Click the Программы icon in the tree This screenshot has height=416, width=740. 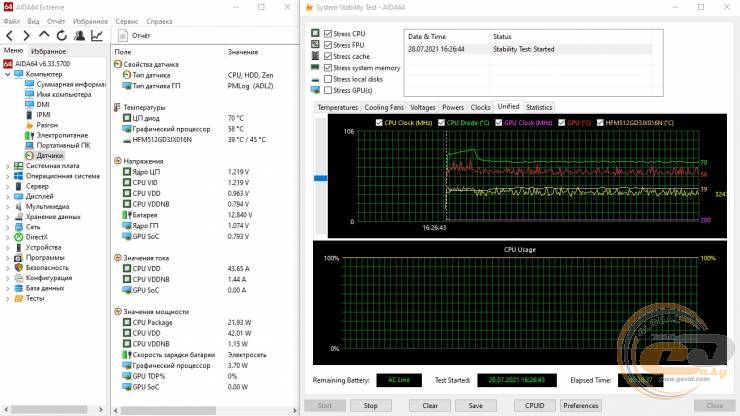click(18, 258)
